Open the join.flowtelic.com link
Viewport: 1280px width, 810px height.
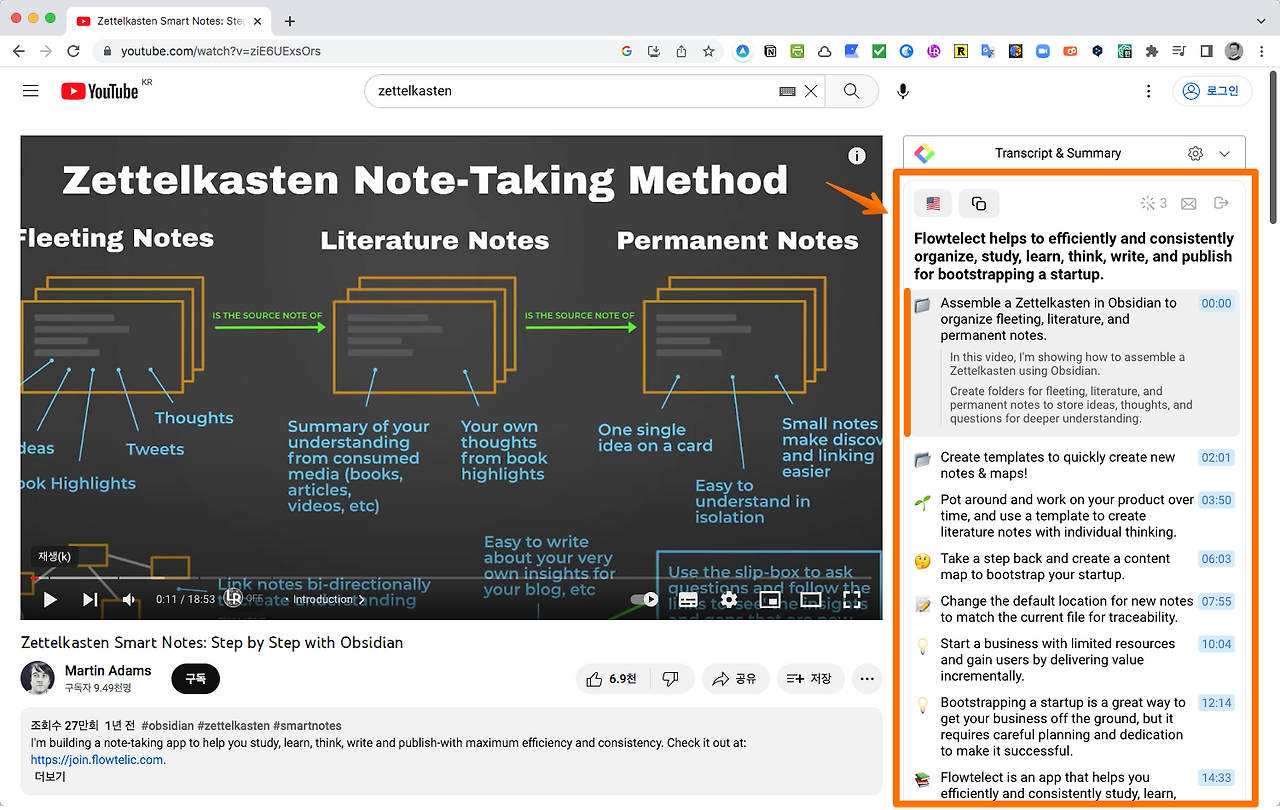coord(97,760)
